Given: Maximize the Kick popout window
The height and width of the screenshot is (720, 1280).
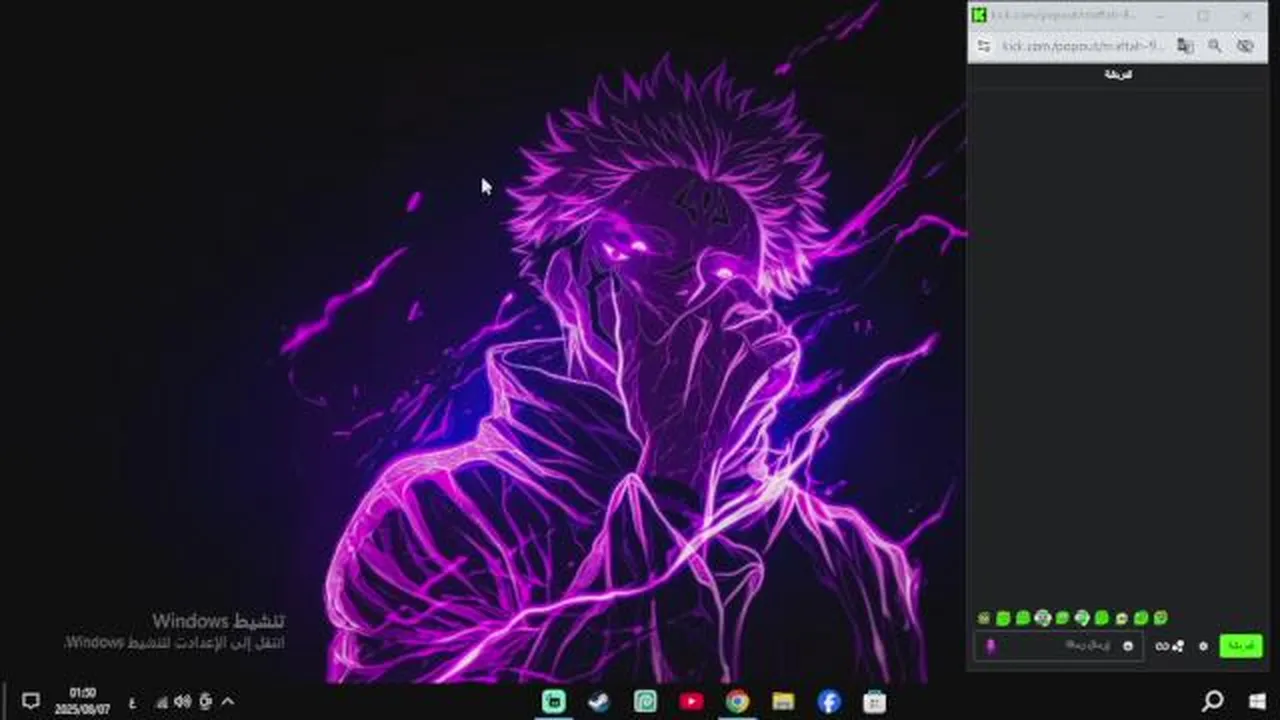Looking at the screenshot, I should [x=1203, y=15].
